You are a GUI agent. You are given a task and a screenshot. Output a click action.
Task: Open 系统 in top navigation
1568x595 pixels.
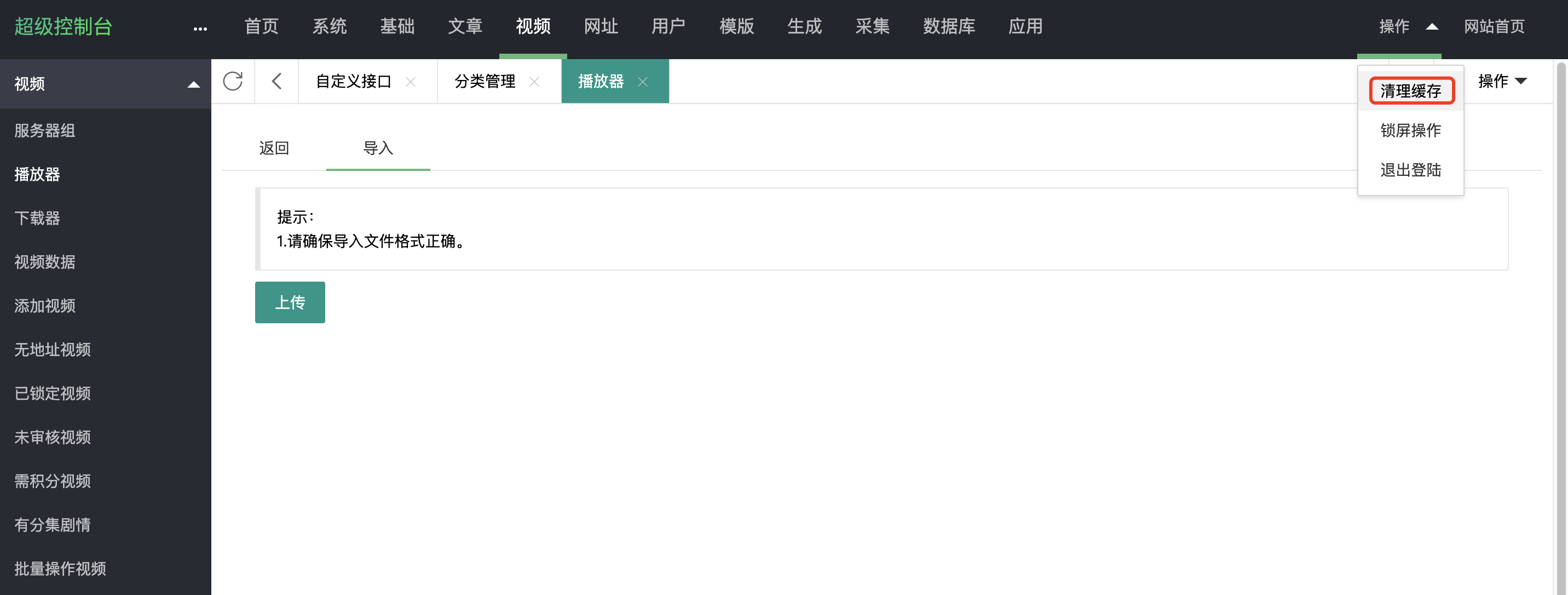click(x=329, y=26)
